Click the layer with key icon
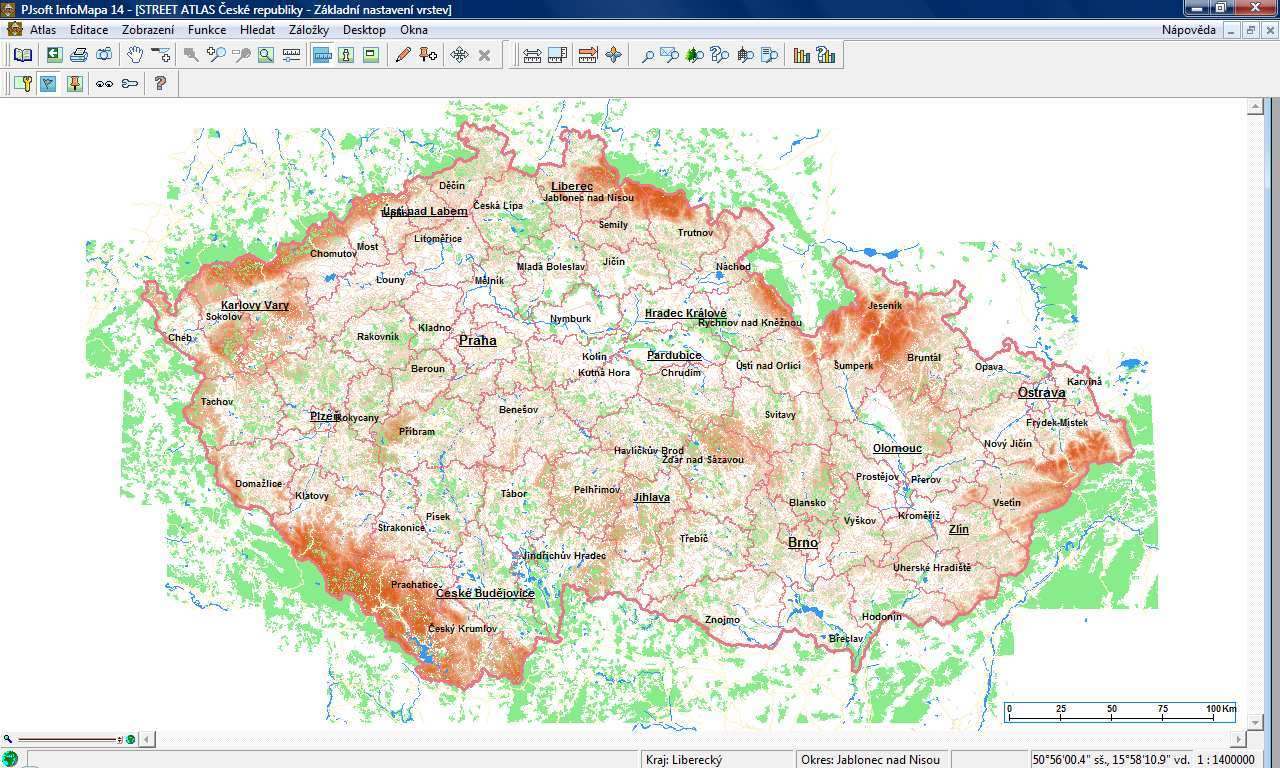The height and width of the screenshot is (768, 1280). 22,84
